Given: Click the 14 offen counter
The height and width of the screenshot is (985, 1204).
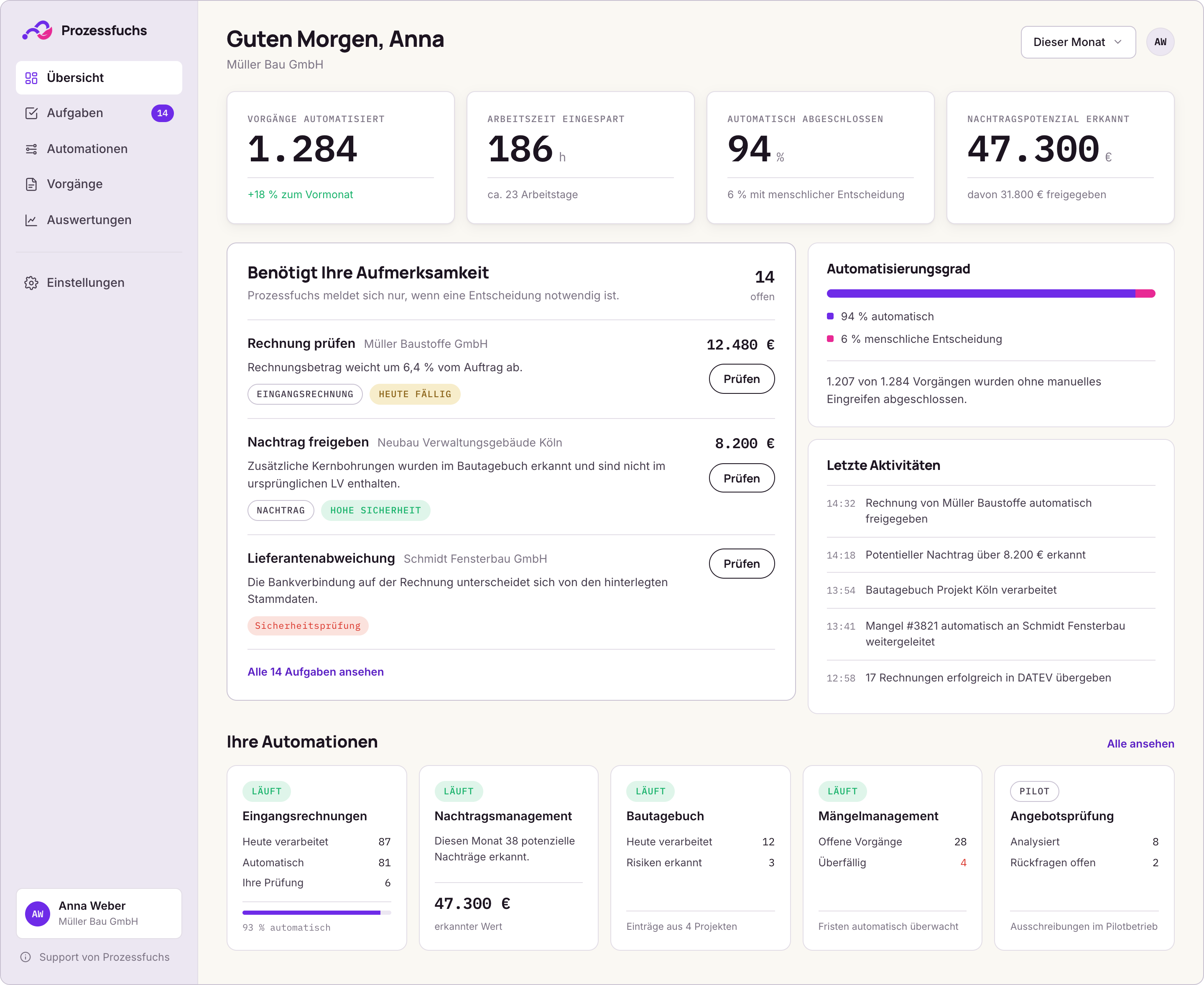Looking at the screenshot, I should [x=763, y=285].
